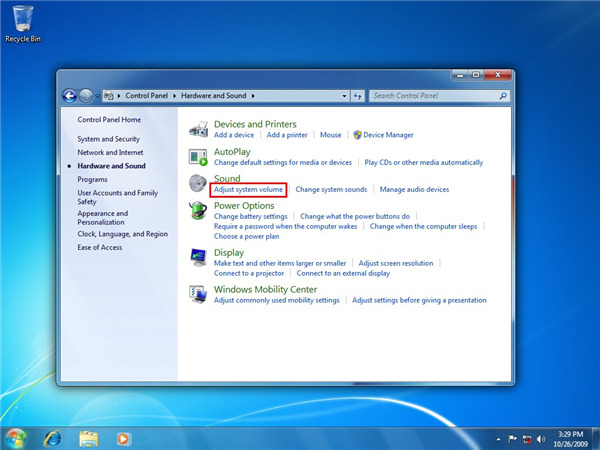Click the Sound speaker icon

tap(198, 184)
